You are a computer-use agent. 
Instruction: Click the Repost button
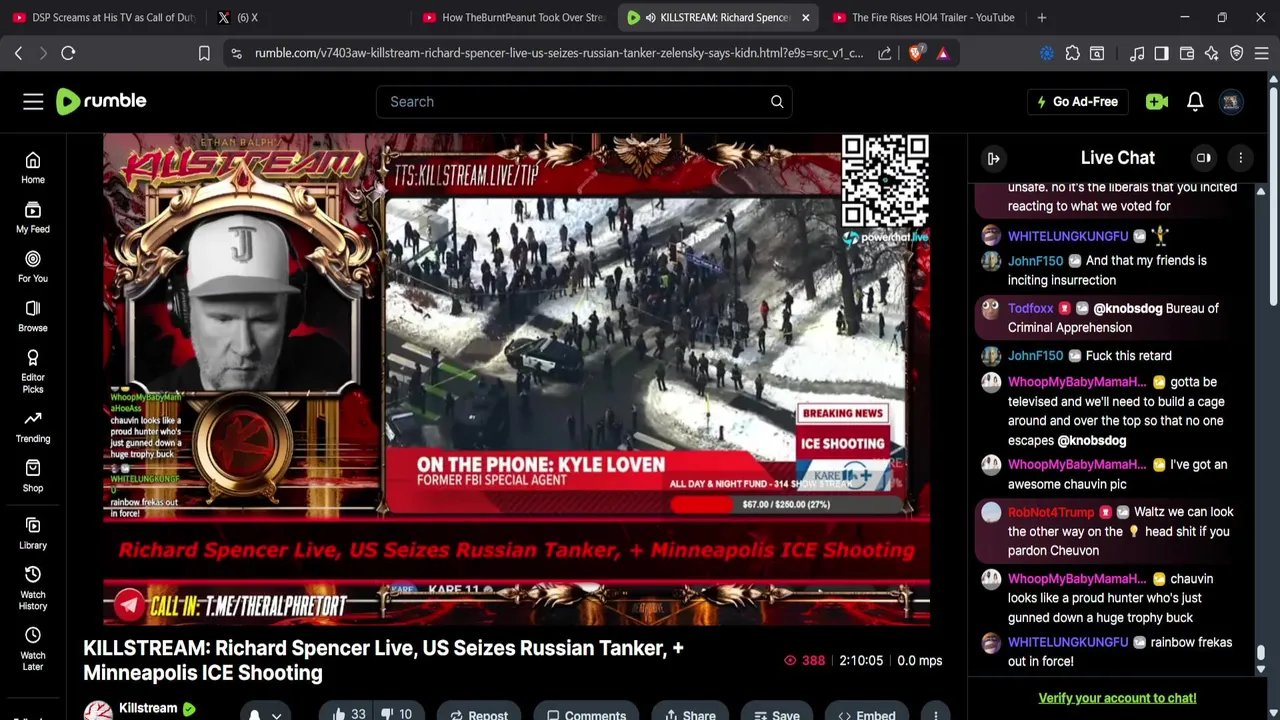479,714
